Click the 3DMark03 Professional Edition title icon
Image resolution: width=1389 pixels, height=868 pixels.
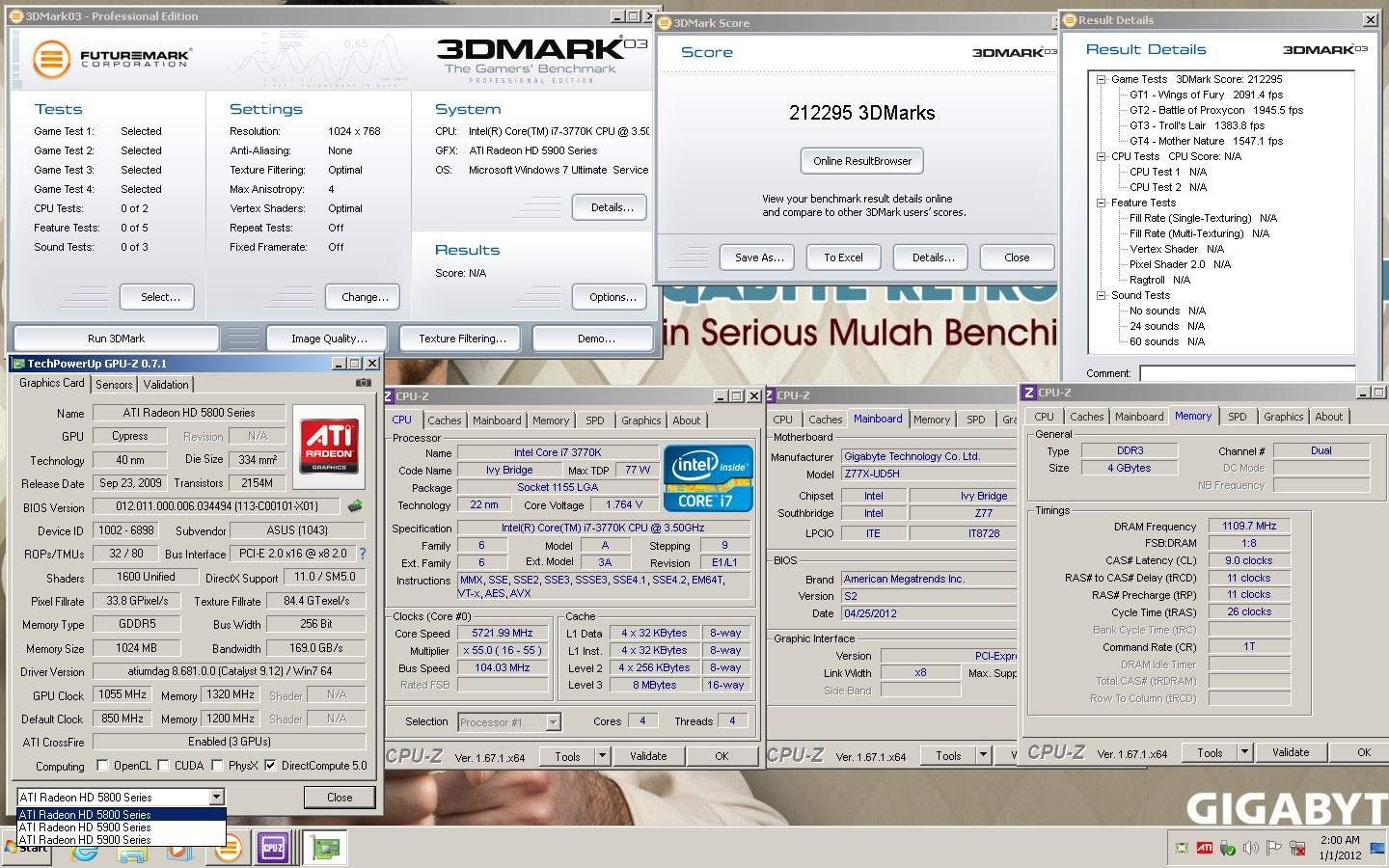click(17, 15)
